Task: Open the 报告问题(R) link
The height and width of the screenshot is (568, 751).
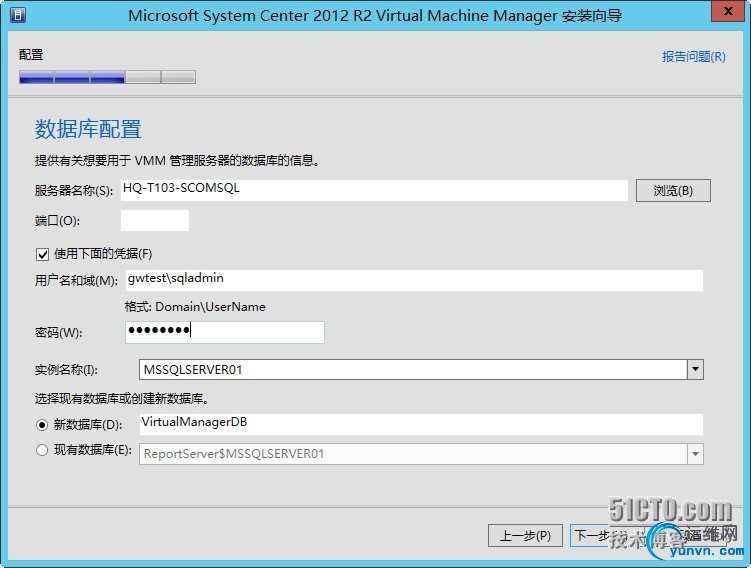Action: (694, 57)
